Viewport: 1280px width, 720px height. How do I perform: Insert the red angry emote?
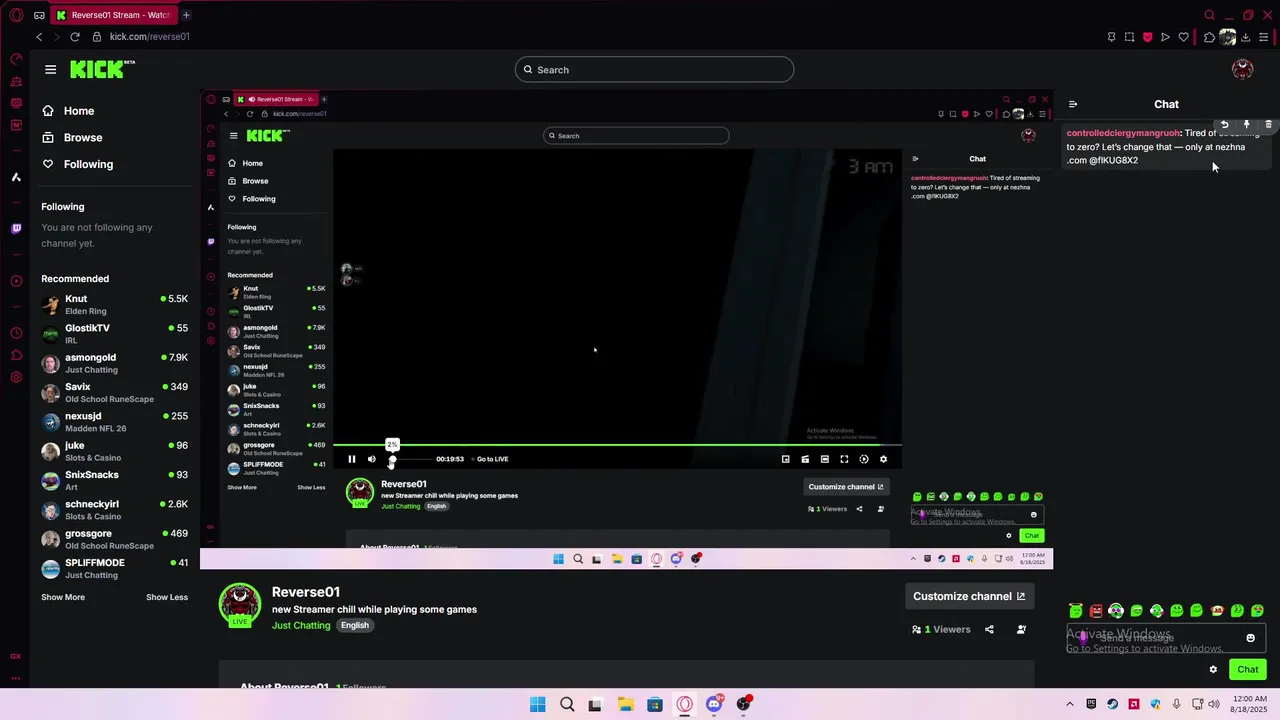click(1096, 610)
